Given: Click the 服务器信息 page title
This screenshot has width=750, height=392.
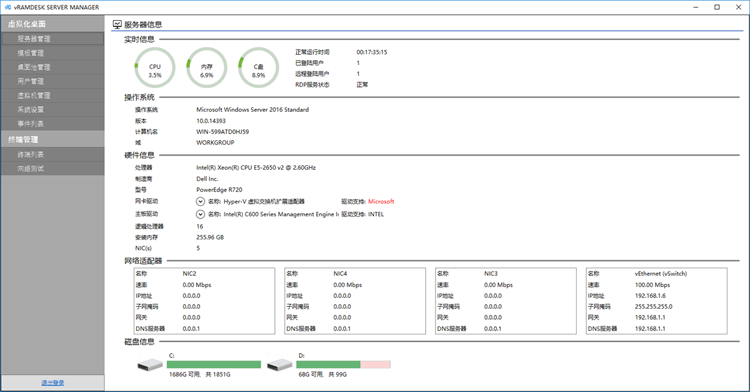Looking at the screenshot, I should (143, 24).
